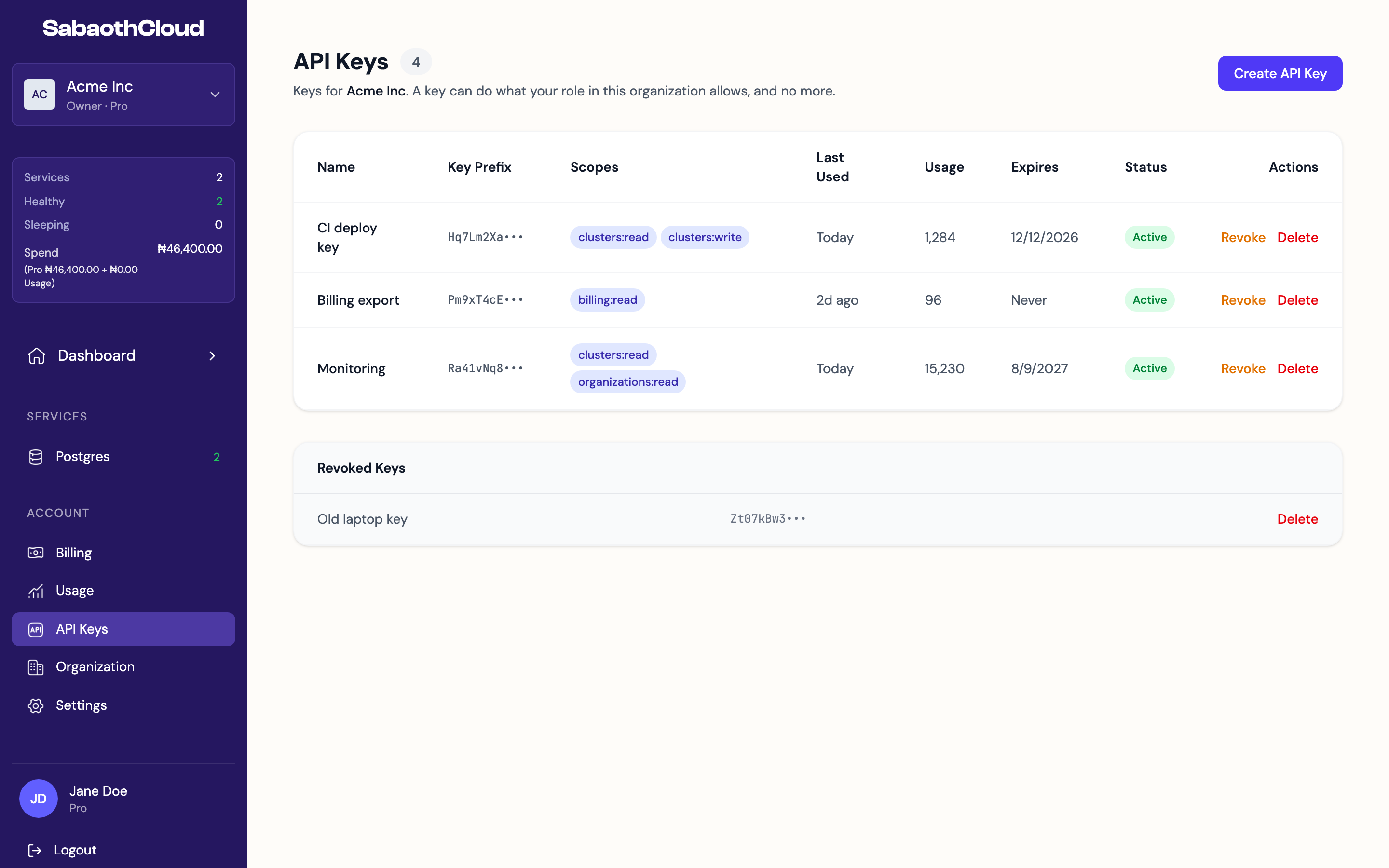This screenshot has width=1389, height=868.
Task: Revoke the Monitoring key
Action: tap(1243, 368)
